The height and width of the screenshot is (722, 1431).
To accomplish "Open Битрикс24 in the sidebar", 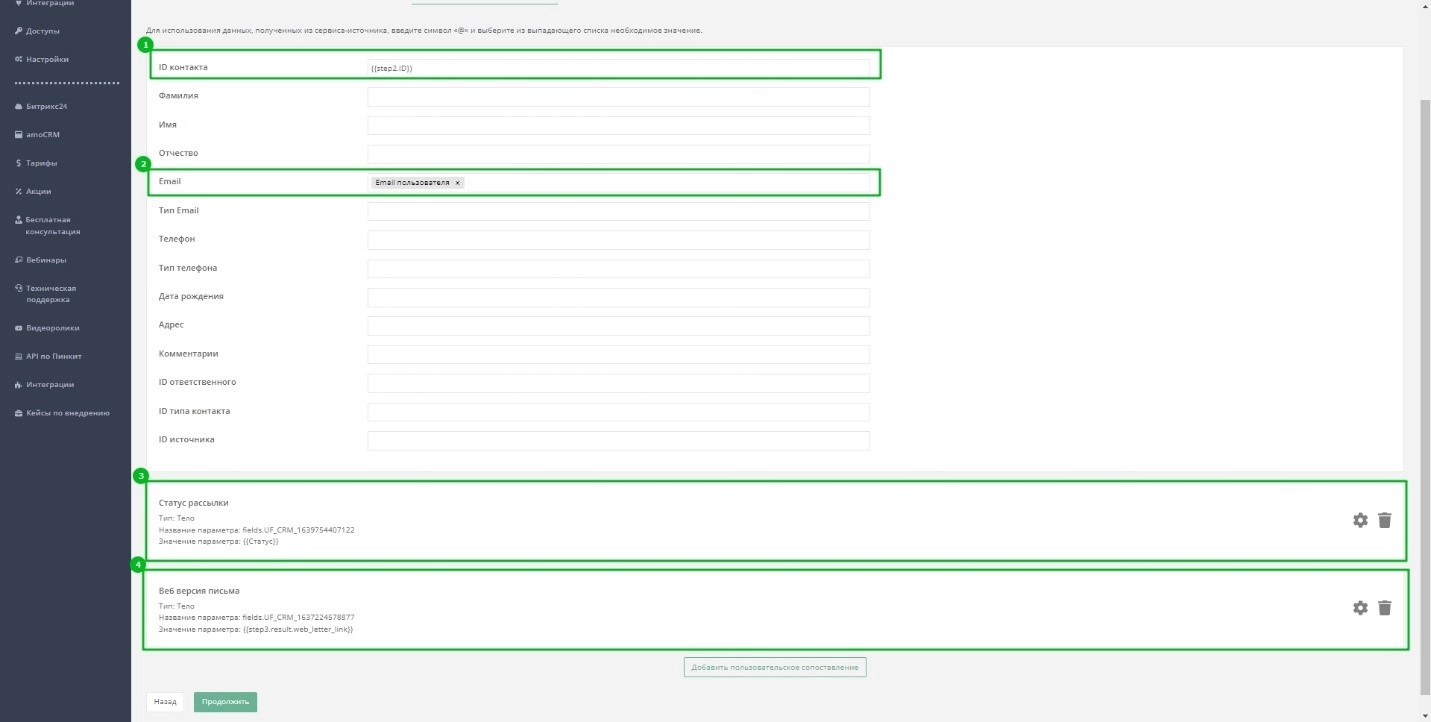I will point(46,106).
